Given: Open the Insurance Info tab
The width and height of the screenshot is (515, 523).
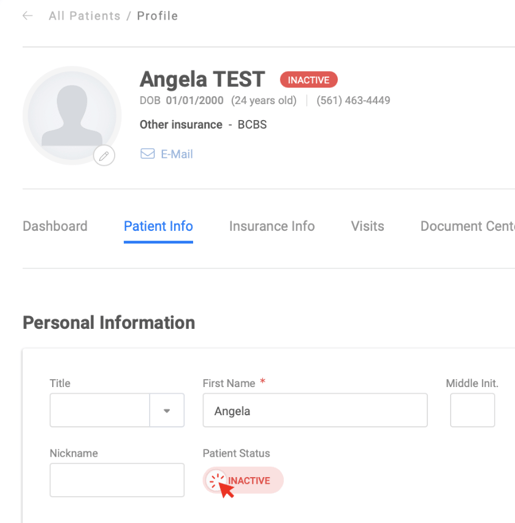Looking at the screenshot, I should tap(272, 226).
